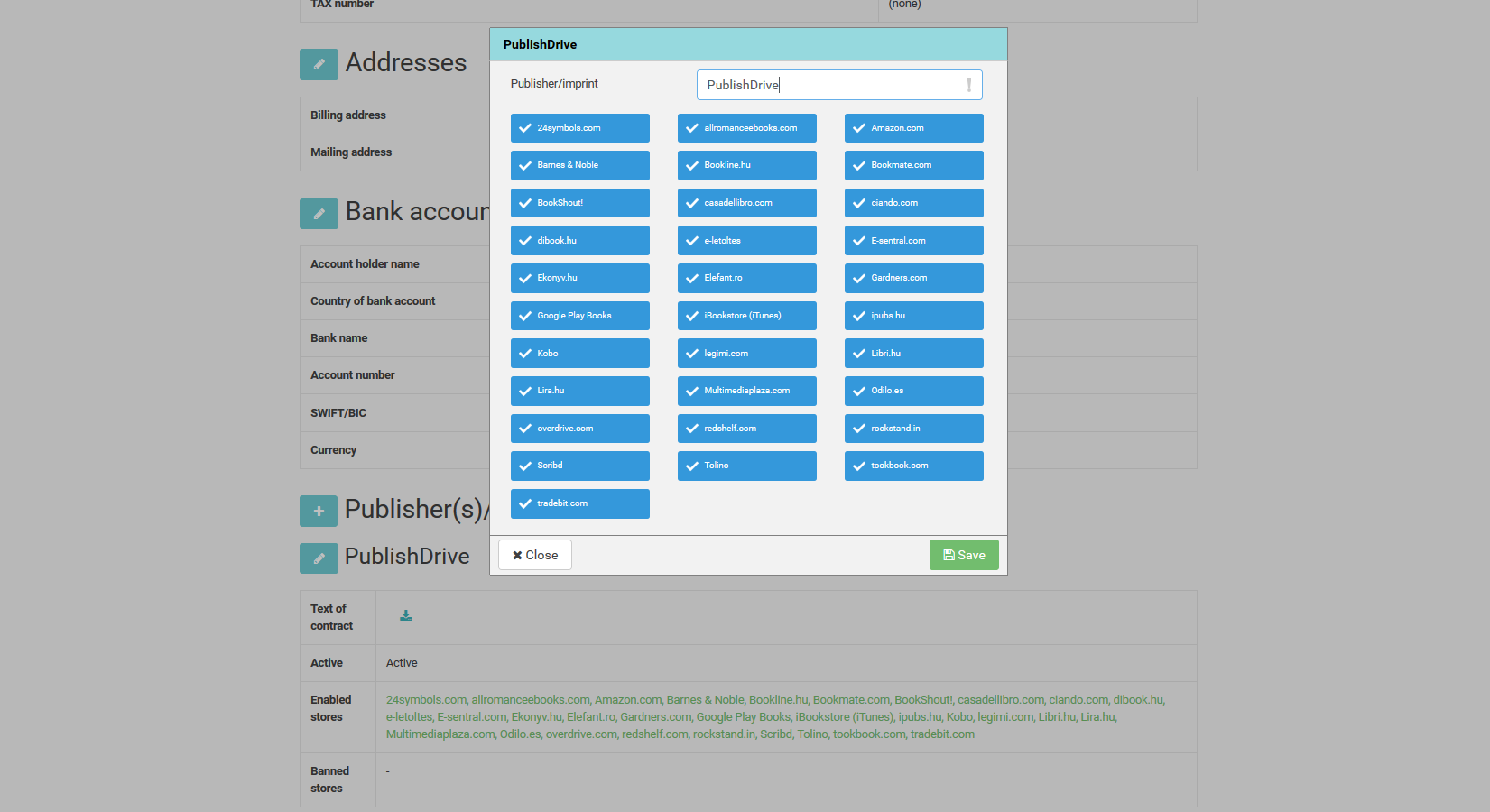Open the tradebit.com enabled store link
The height and width of the screenshot is (812, 1490).
[942, 734]
